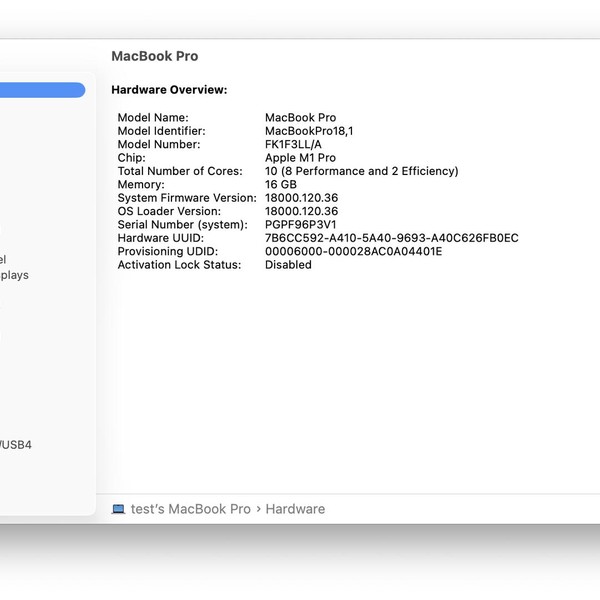
Task: Click the "Serial Number (system):" label
Action: click(x=182, y=225)
